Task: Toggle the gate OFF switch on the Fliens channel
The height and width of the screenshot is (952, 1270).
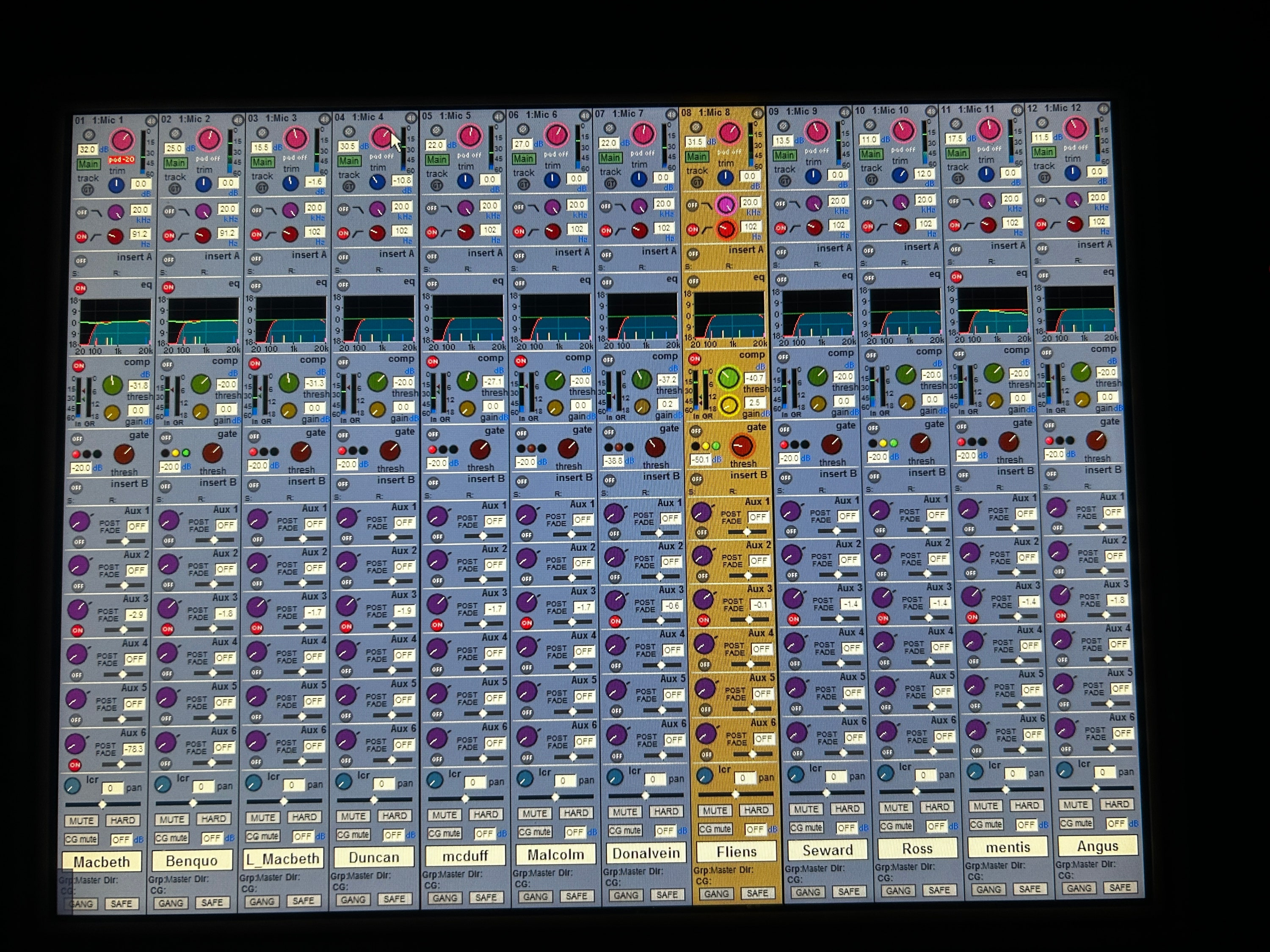Action: coord(696,431)
